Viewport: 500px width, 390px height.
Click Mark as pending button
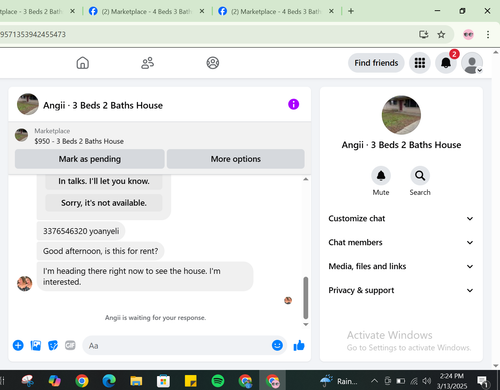coord(90,159)
